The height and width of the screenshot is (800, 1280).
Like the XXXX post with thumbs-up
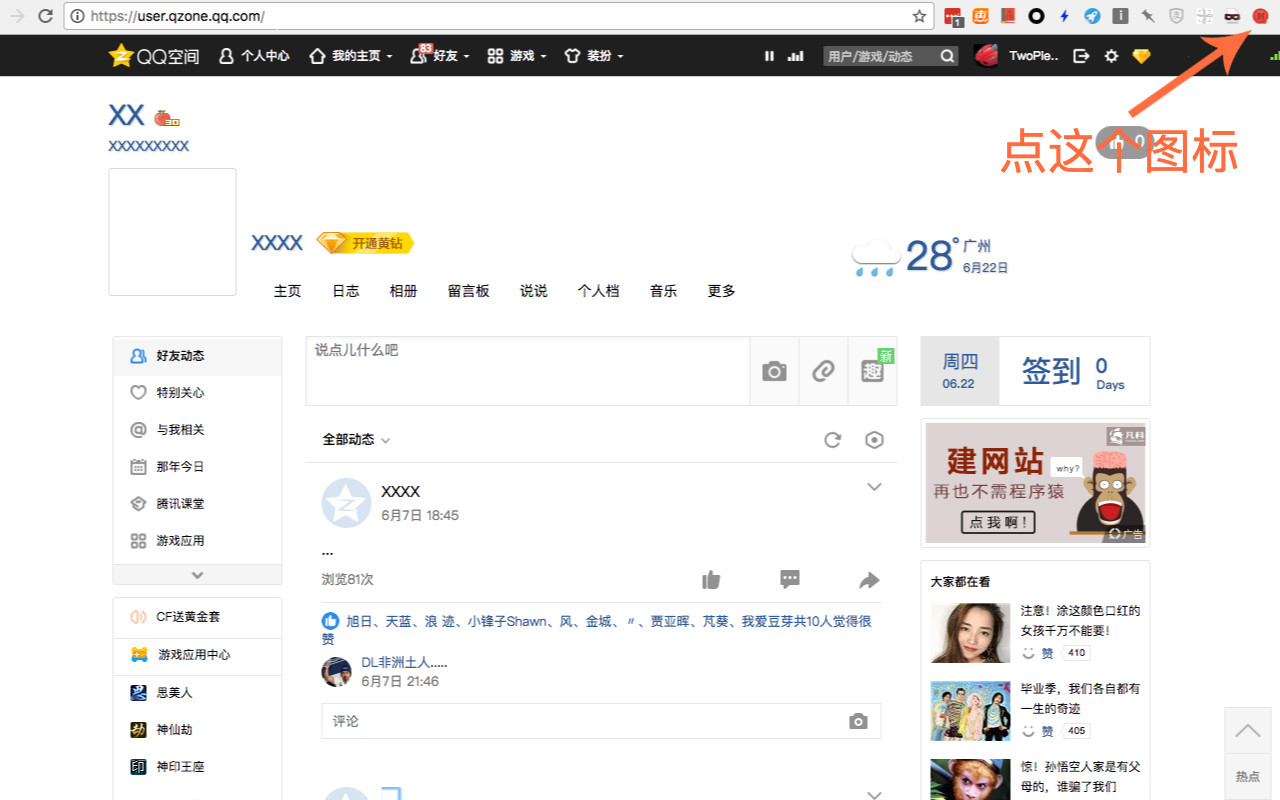point(711,580)
